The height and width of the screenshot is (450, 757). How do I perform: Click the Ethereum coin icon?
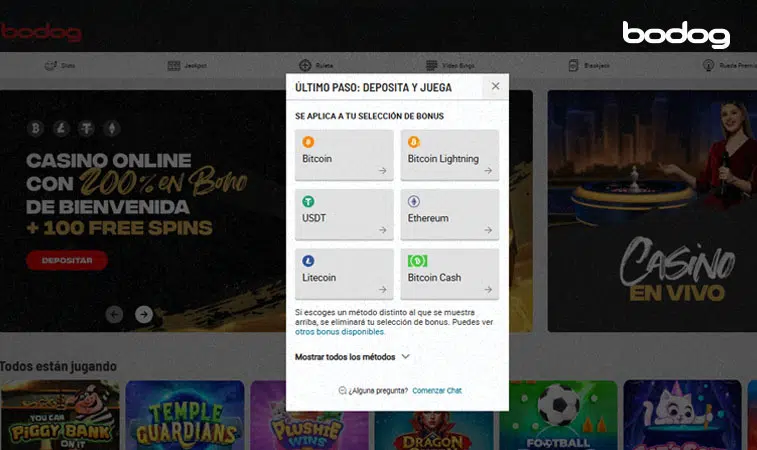click(414, 201)
